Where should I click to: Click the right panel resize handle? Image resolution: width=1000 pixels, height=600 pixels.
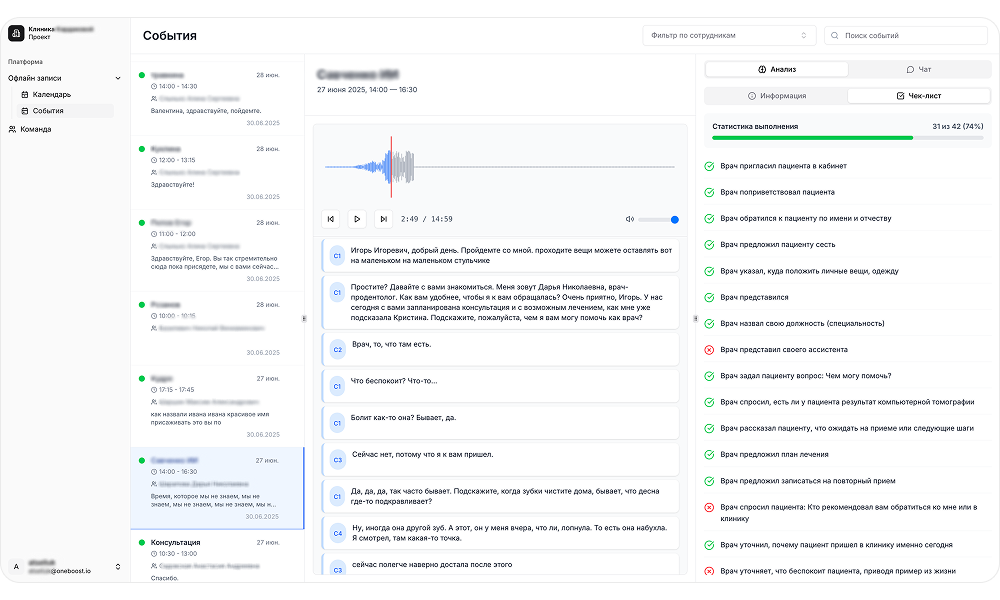[x=695, y=319]
